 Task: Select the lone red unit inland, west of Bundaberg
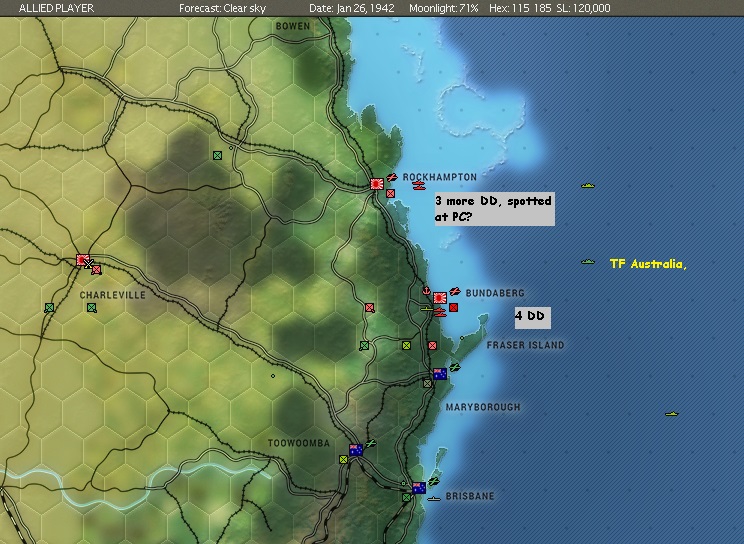(370, 308)
